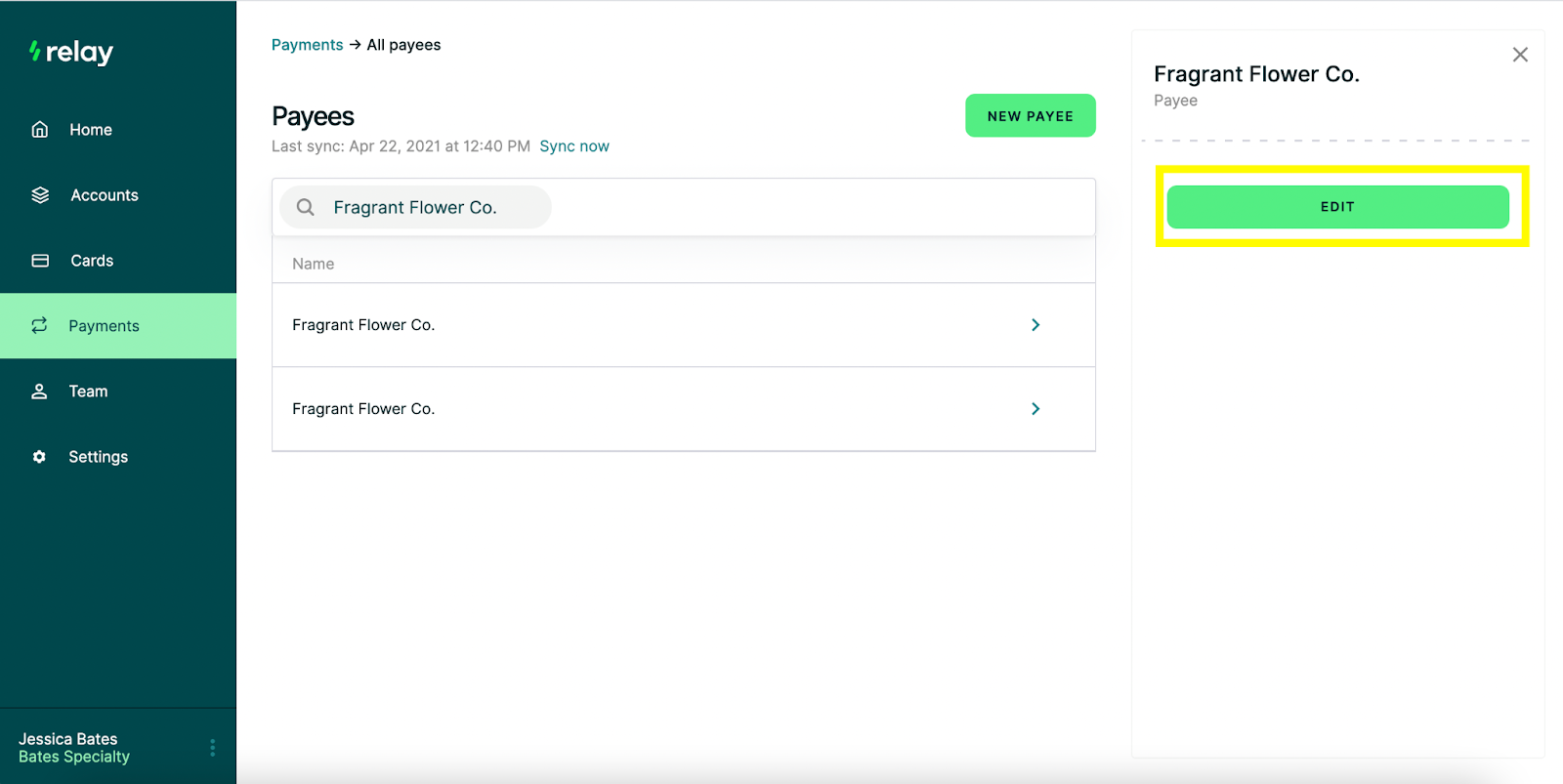The image size is (1563, 784).
Task: Click the search magnifier icon
Action: [306, 207]
